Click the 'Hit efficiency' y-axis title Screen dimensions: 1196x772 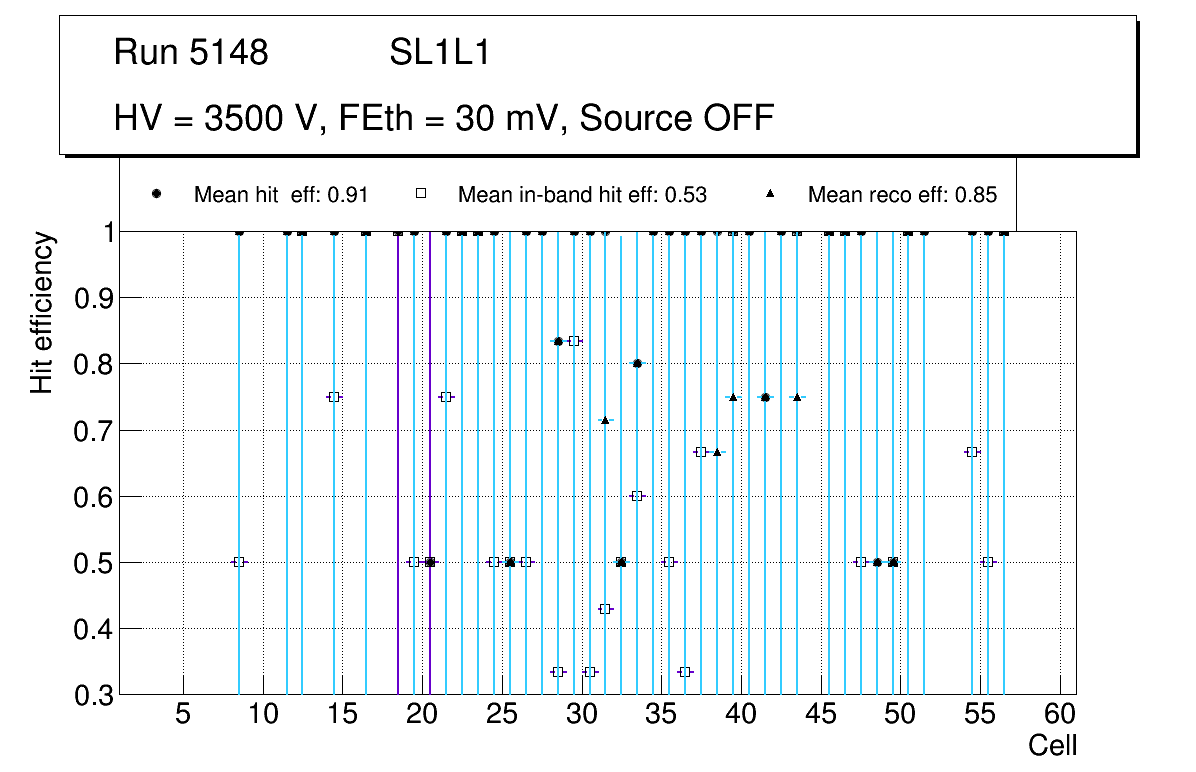tap(41, 313)
